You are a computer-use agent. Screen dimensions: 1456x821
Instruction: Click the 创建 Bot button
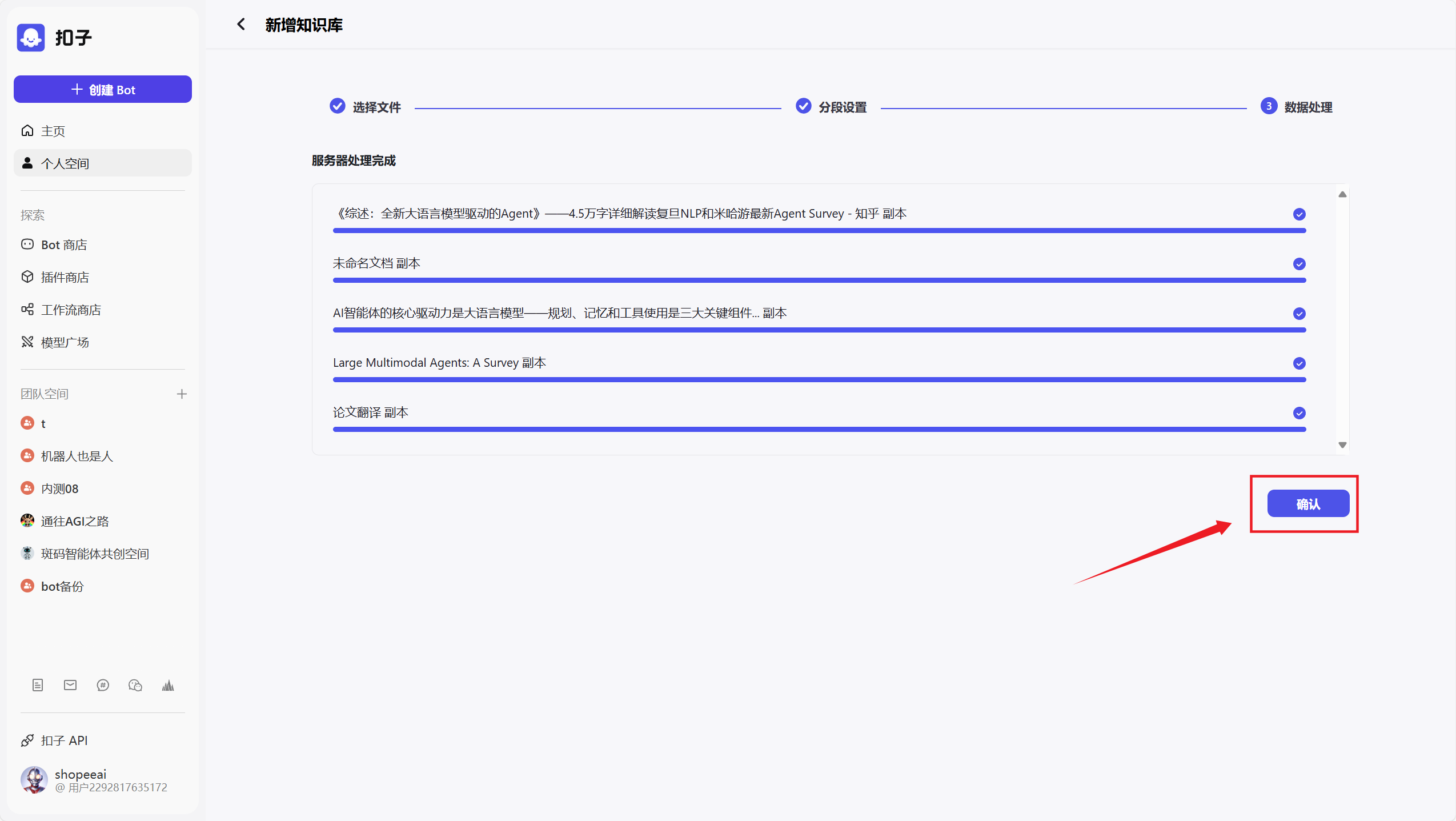click(103, 90)
